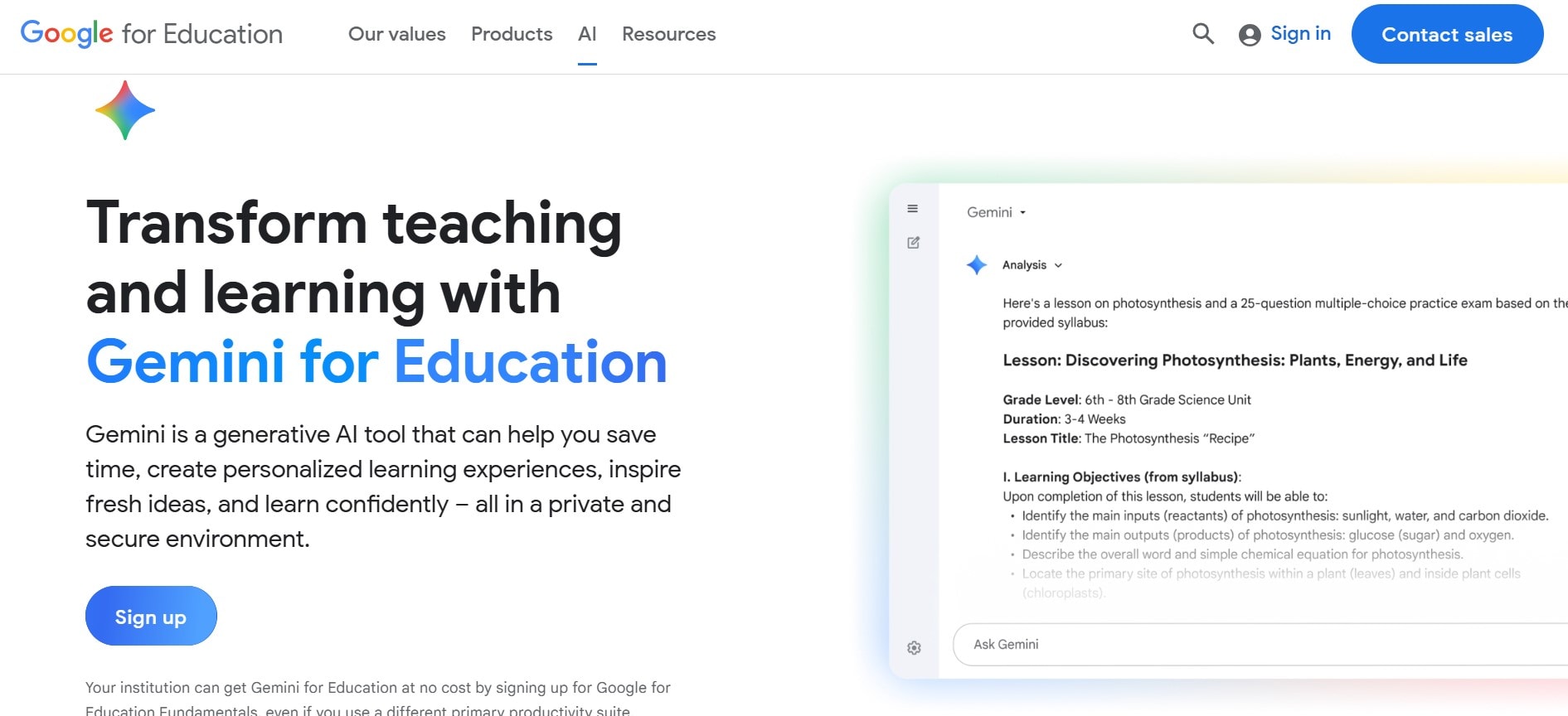This screenshot has width=1568, height=716.
Task: Click the lesson heading 'Discovering Photosynthesis'
Action: [1235, 360]
